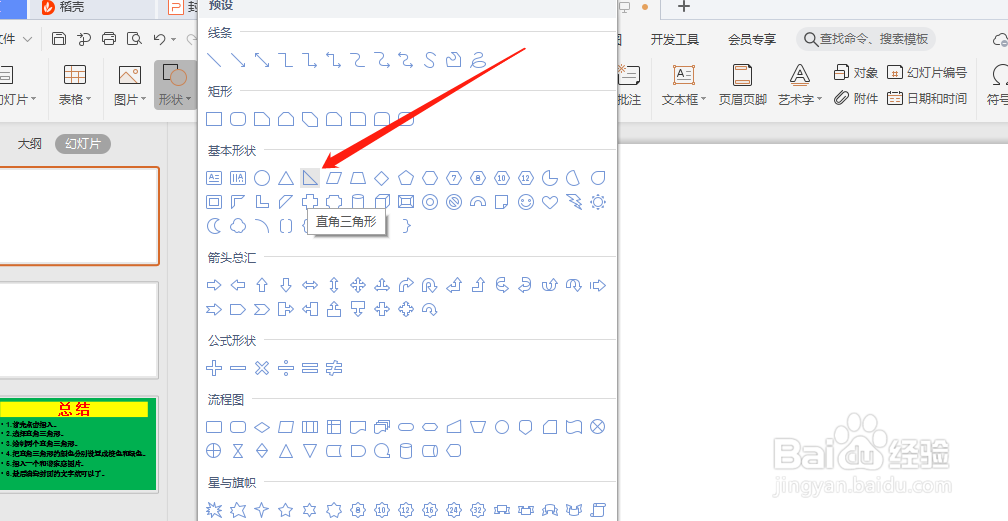Expand the undo history arrow

click(174, 40)
